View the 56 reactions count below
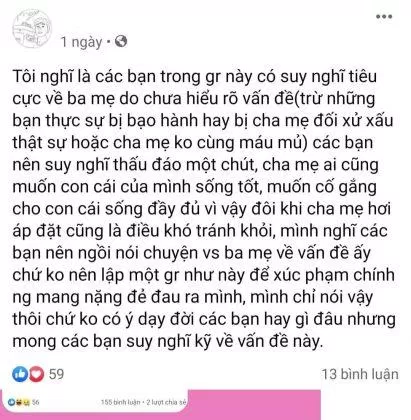This screenshot has width=411, height=420. click(35, 402)
